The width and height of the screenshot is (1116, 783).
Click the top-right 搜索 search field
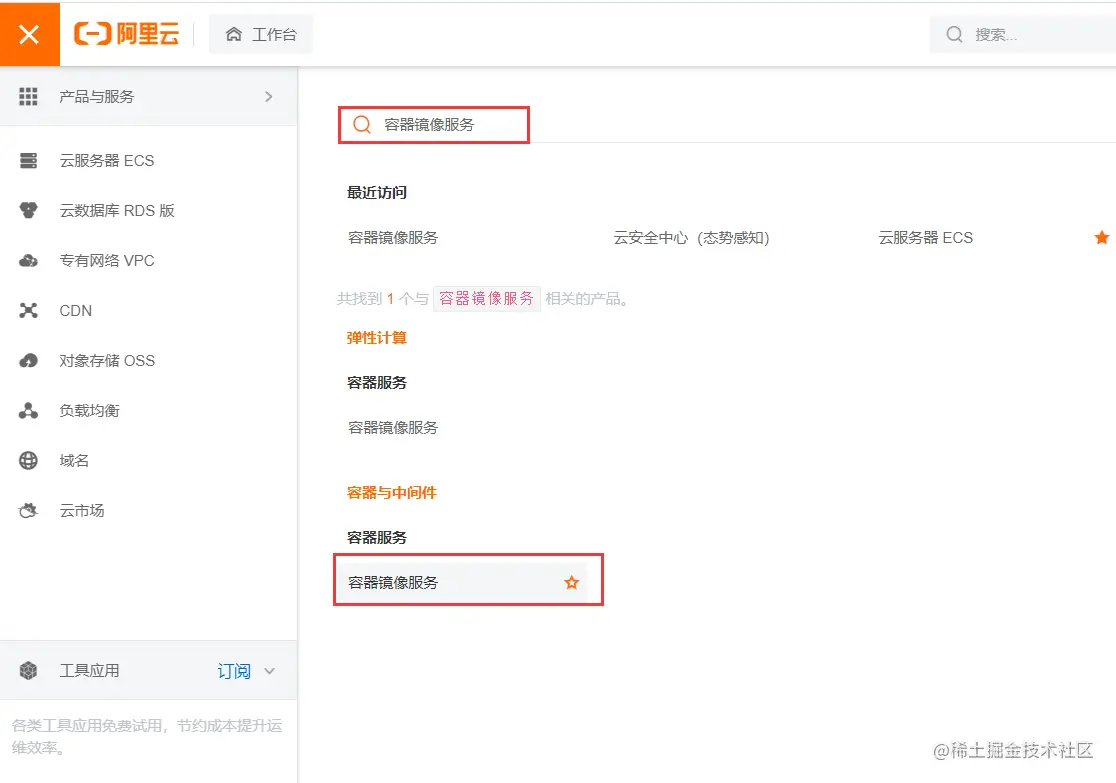pyautogui.click(x=1025, y=34)
